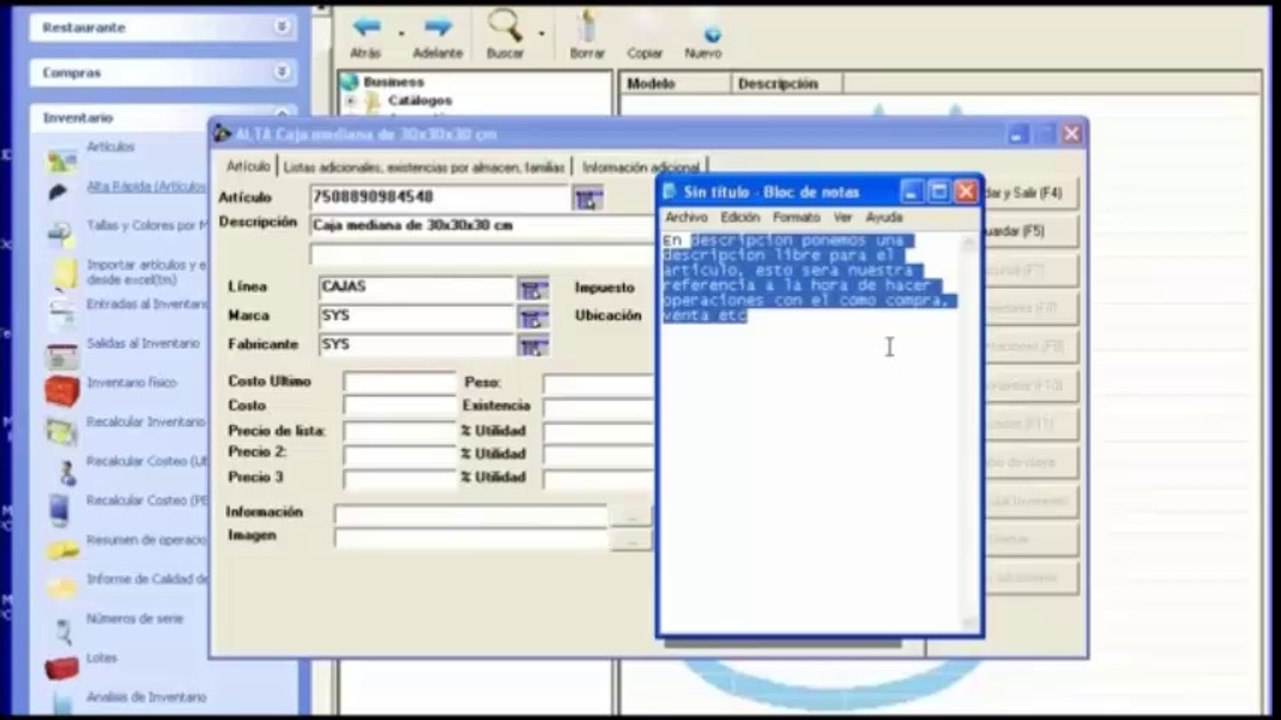Click the Fabricante field containing SYS
This screenshot has height=720, width=1281.
[416, 345]
